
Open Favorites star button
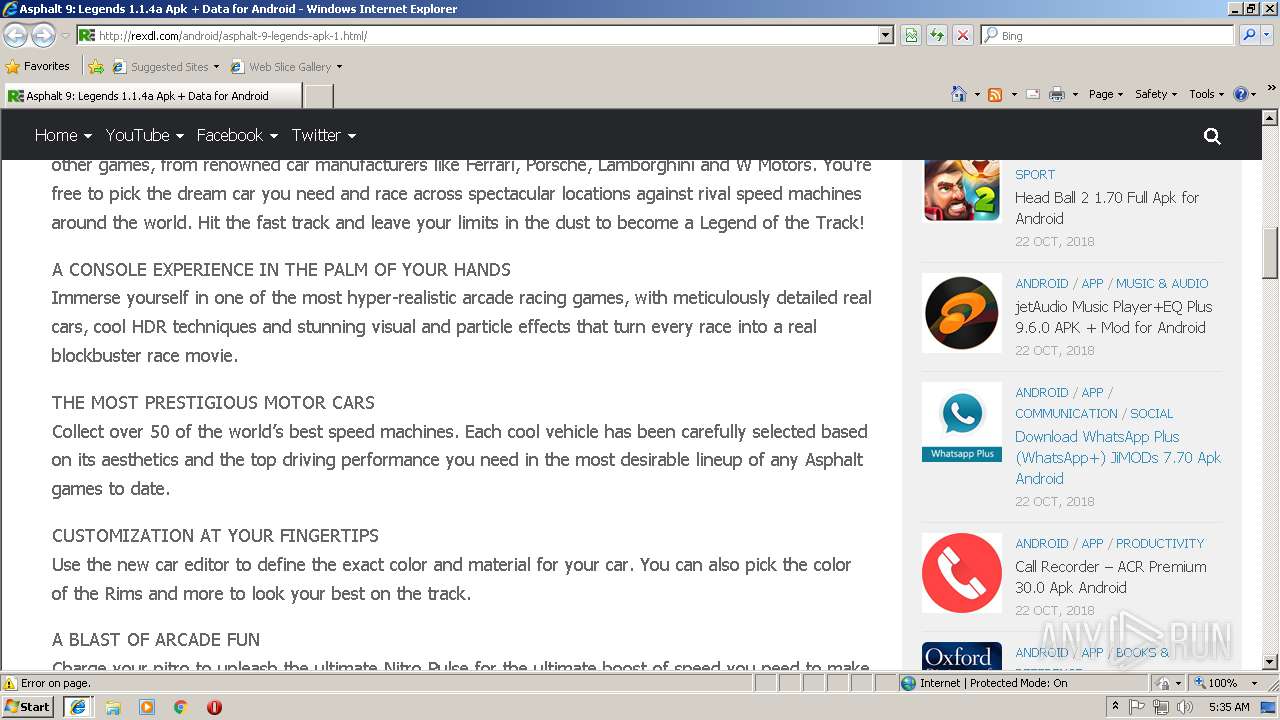click(x=38, y=66)
